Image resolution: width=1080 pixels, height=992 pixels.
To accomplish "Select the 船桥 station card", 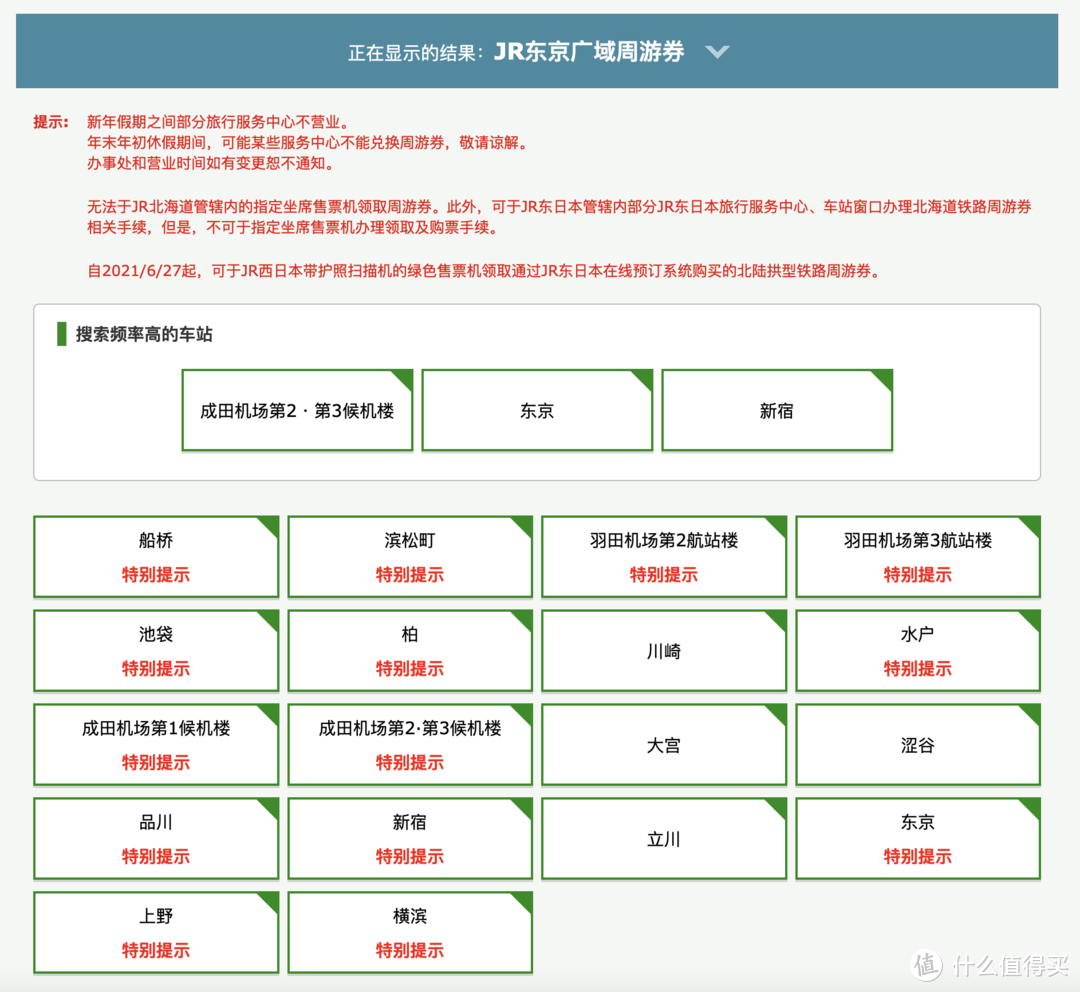I will coord(156,557).
